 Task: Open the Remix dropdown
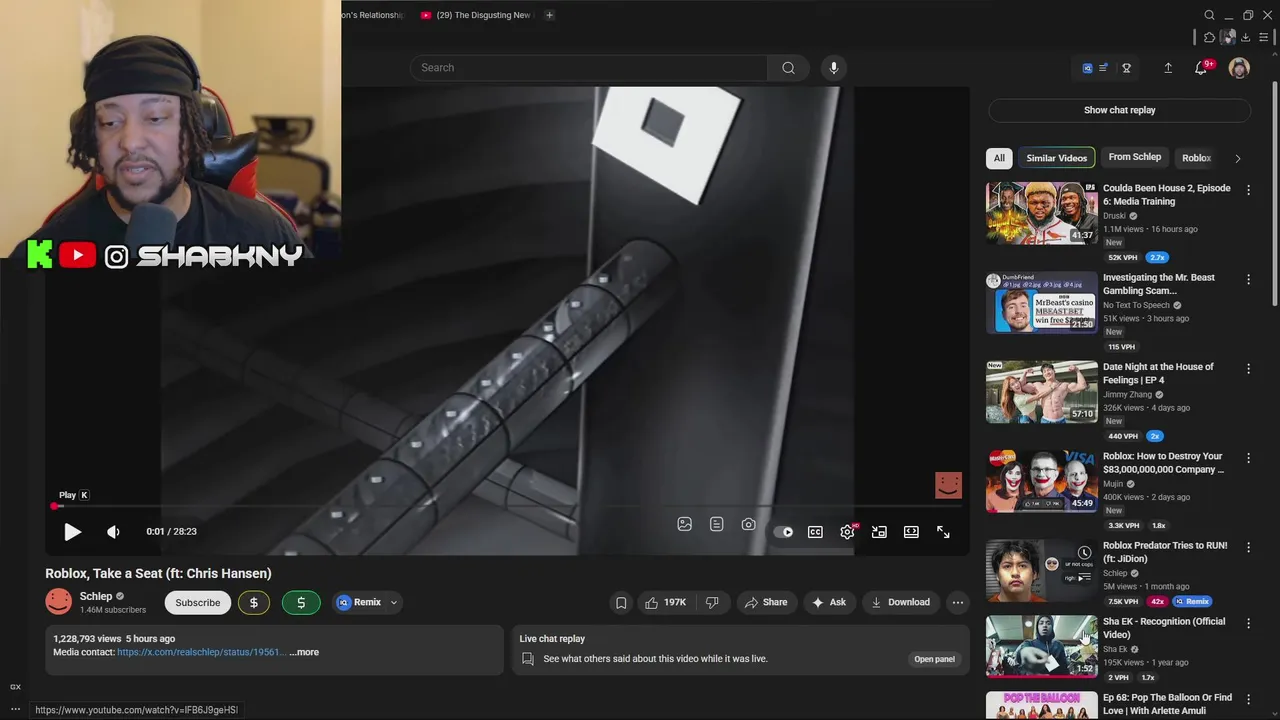point(368,602)
